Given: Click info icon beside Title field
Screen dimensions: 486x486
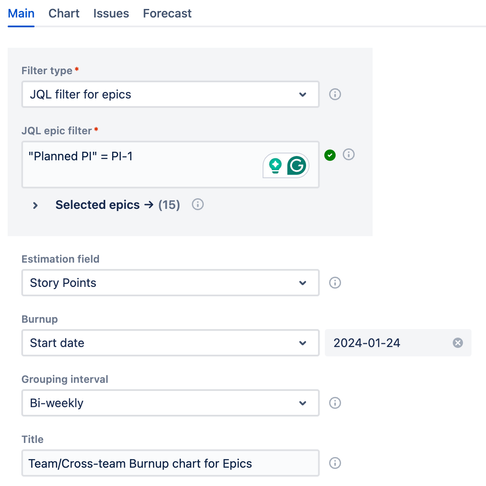Looking at the screenshot, I should [335, 463].
